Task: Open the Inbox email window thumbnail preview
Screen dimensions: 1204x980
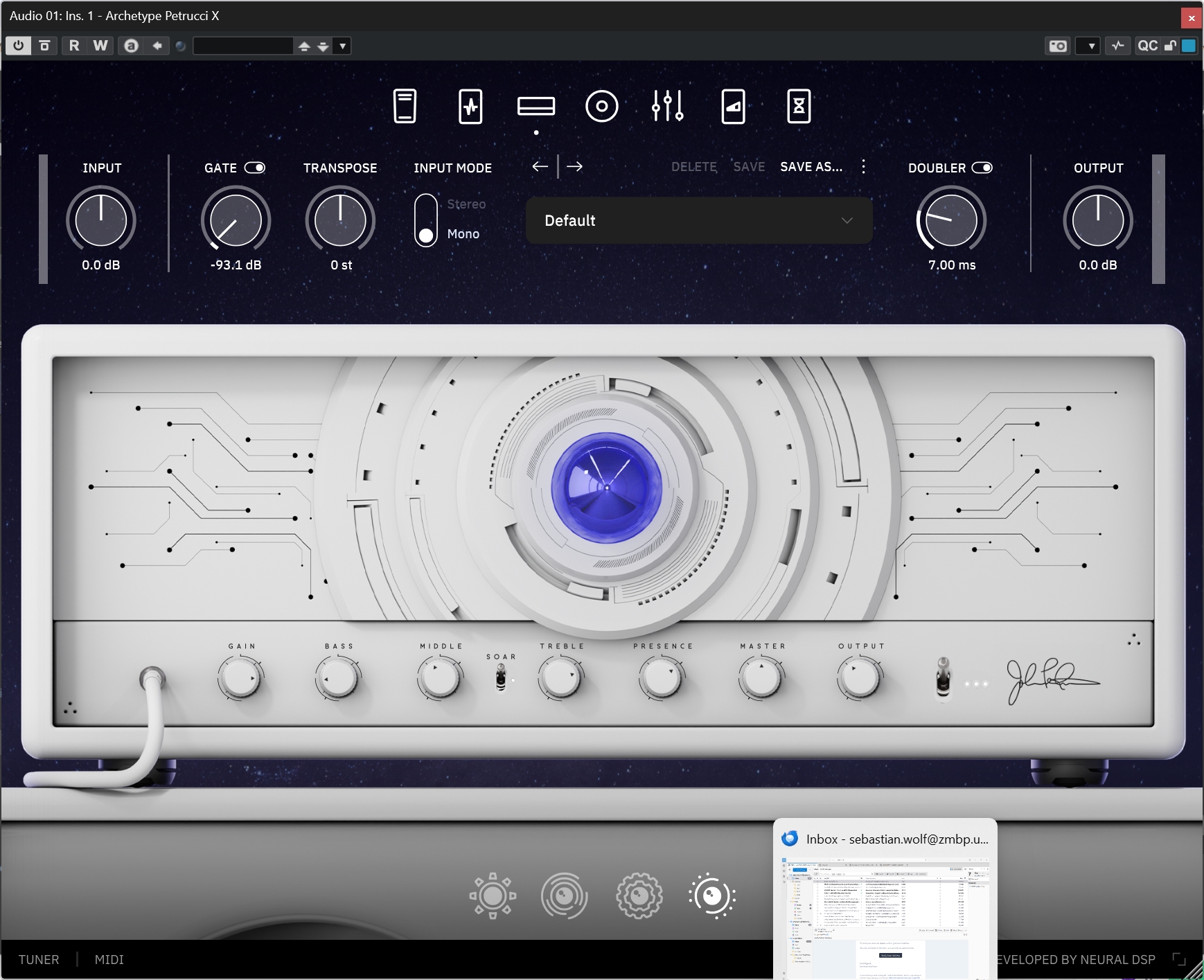Action: click(885, 918)
